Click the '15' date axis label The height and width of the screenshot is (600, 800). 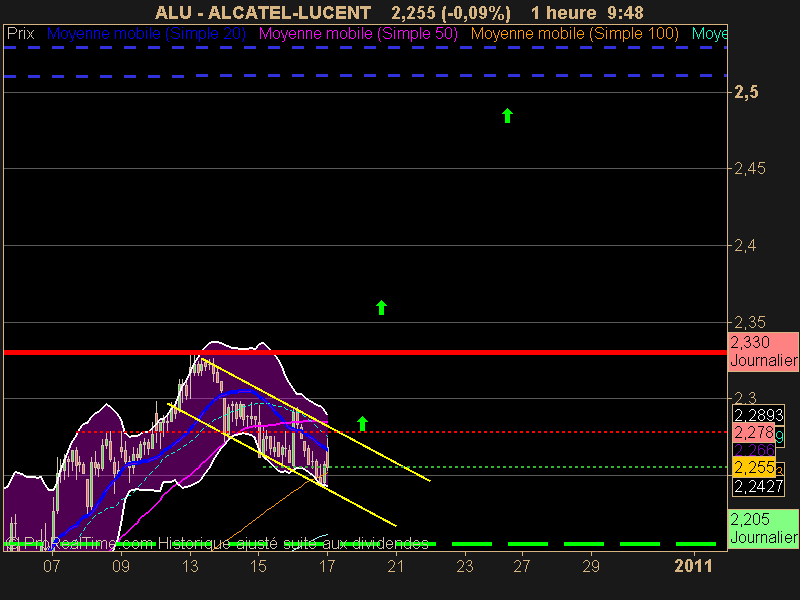[x=258, y=566]
